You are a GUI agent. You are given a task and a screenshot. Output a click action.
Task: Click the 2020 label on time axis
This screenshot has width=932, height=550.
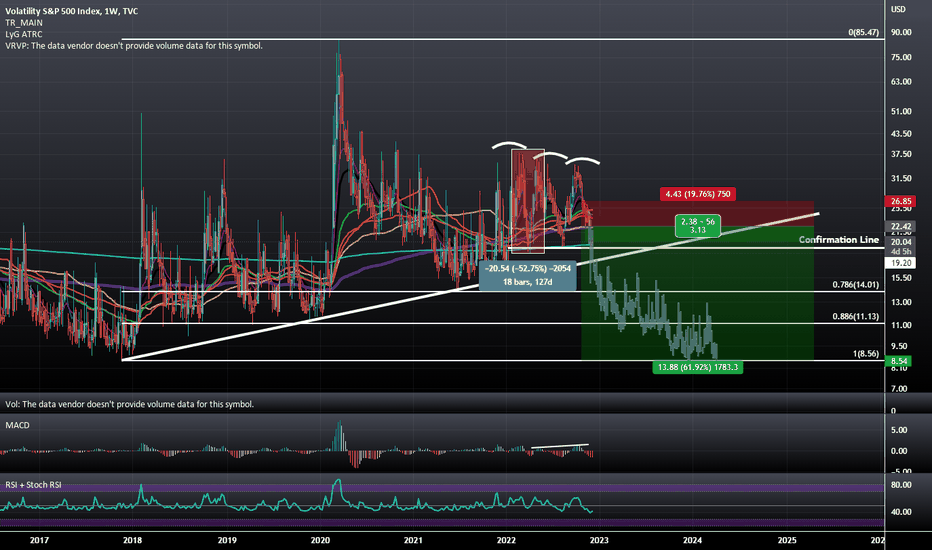point(320,540)
